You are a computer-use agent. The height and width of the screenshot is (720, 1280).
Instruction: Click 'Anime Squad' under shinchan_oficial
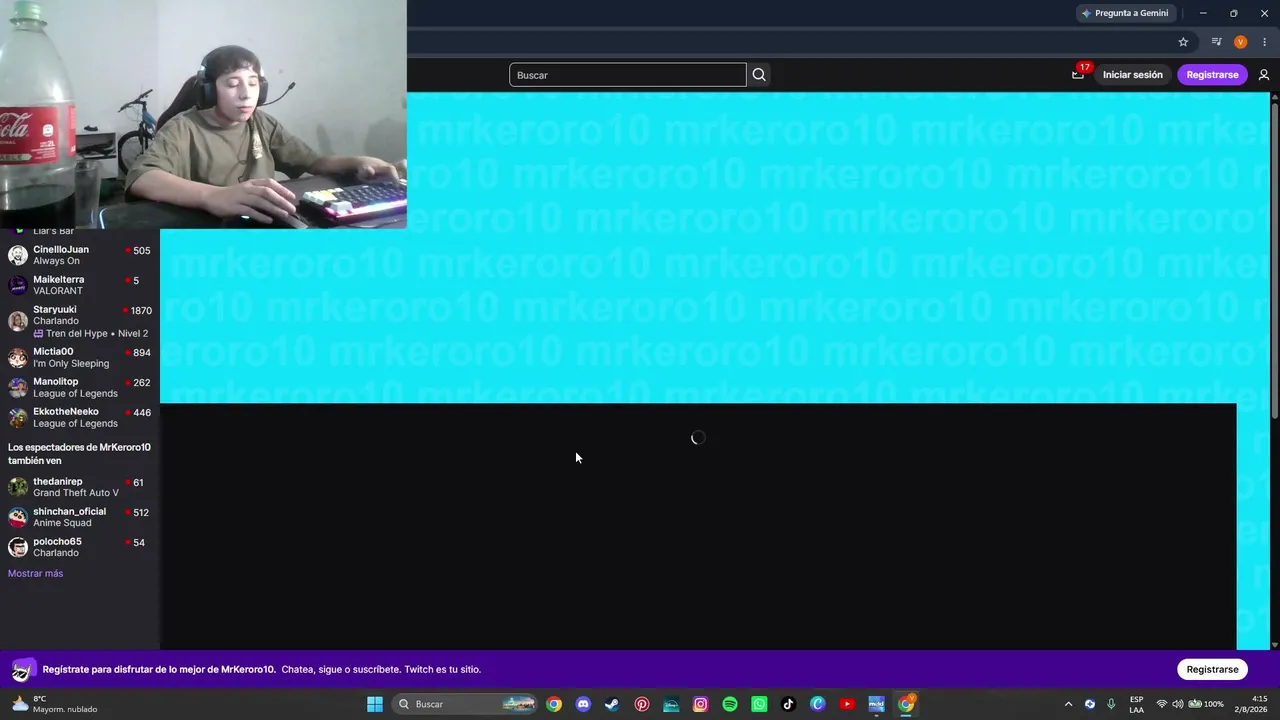click(x=62, y=523)
